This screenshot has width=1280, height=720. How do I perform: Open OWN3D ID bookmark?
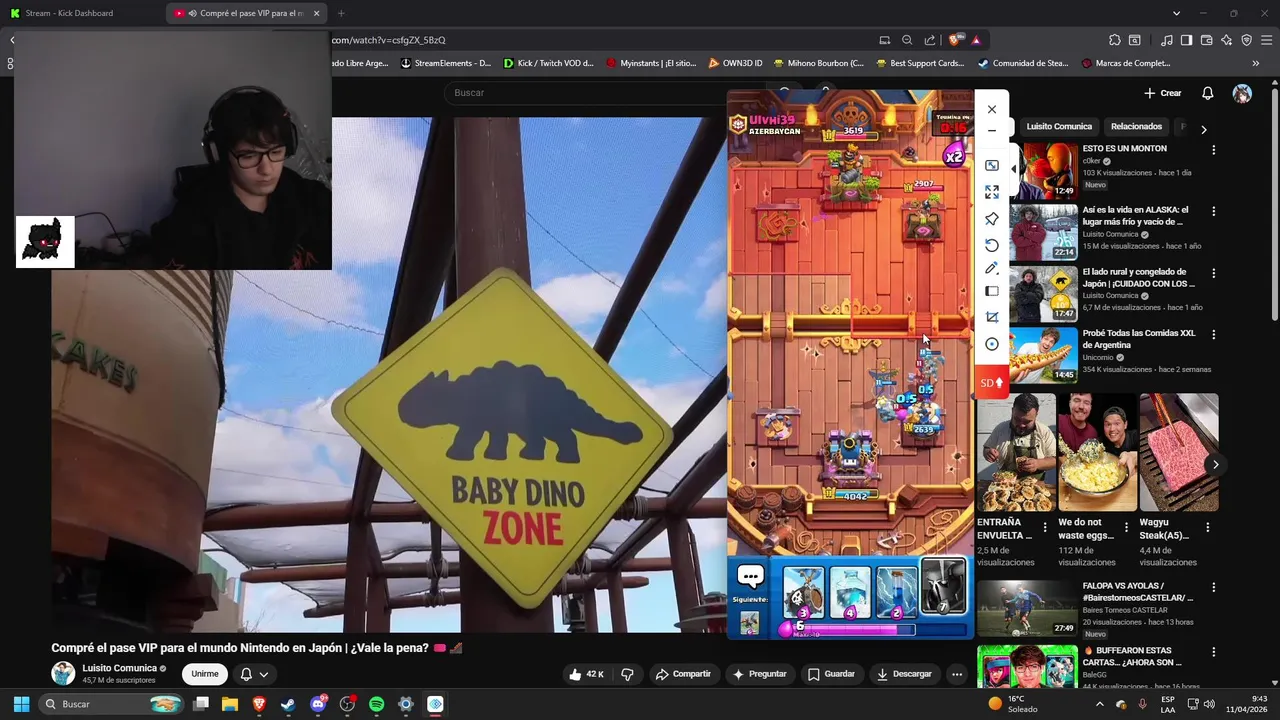point(735,63)
